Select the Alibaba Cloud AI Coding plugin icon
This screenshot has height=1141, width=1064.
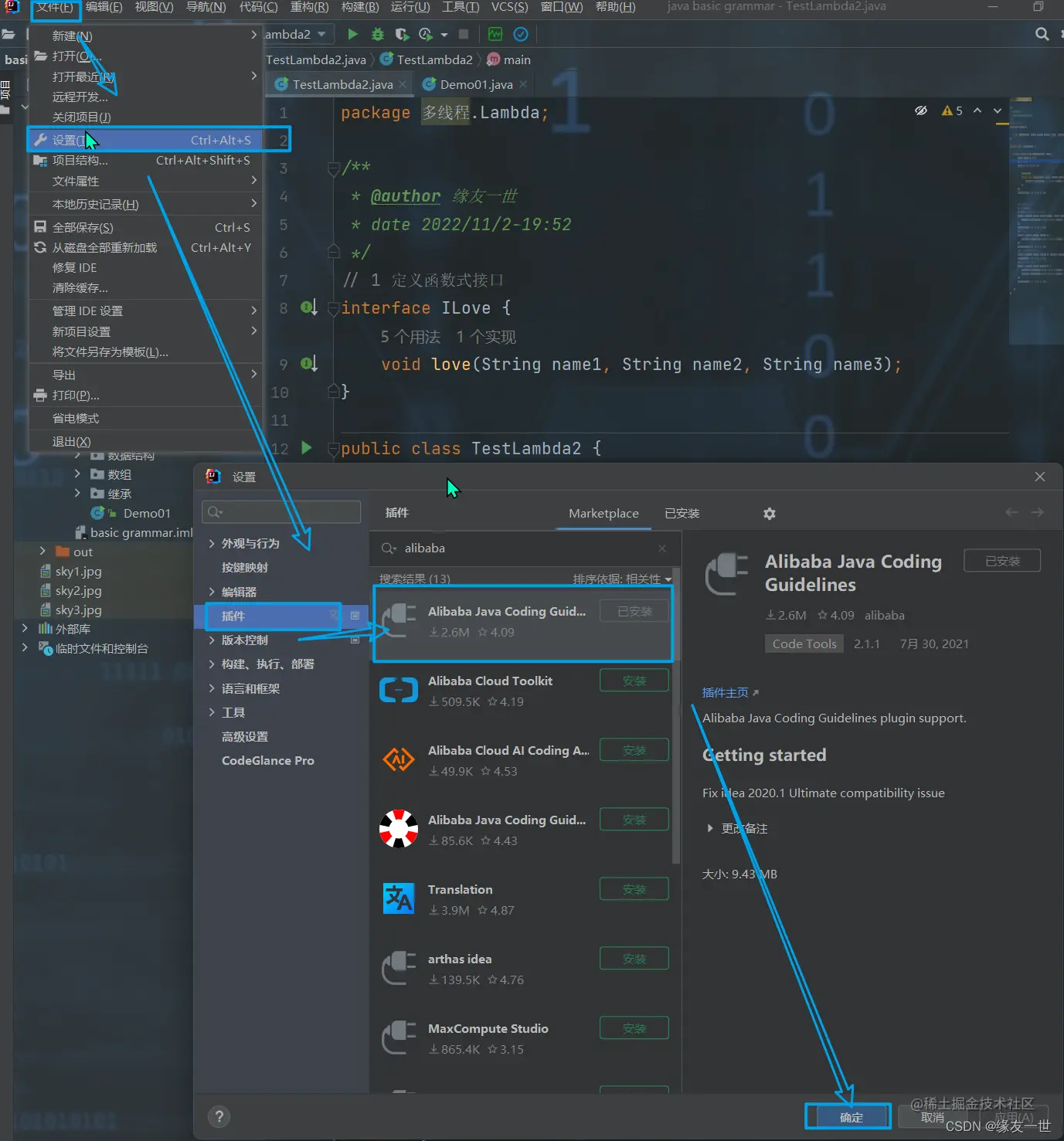(399, 759)
